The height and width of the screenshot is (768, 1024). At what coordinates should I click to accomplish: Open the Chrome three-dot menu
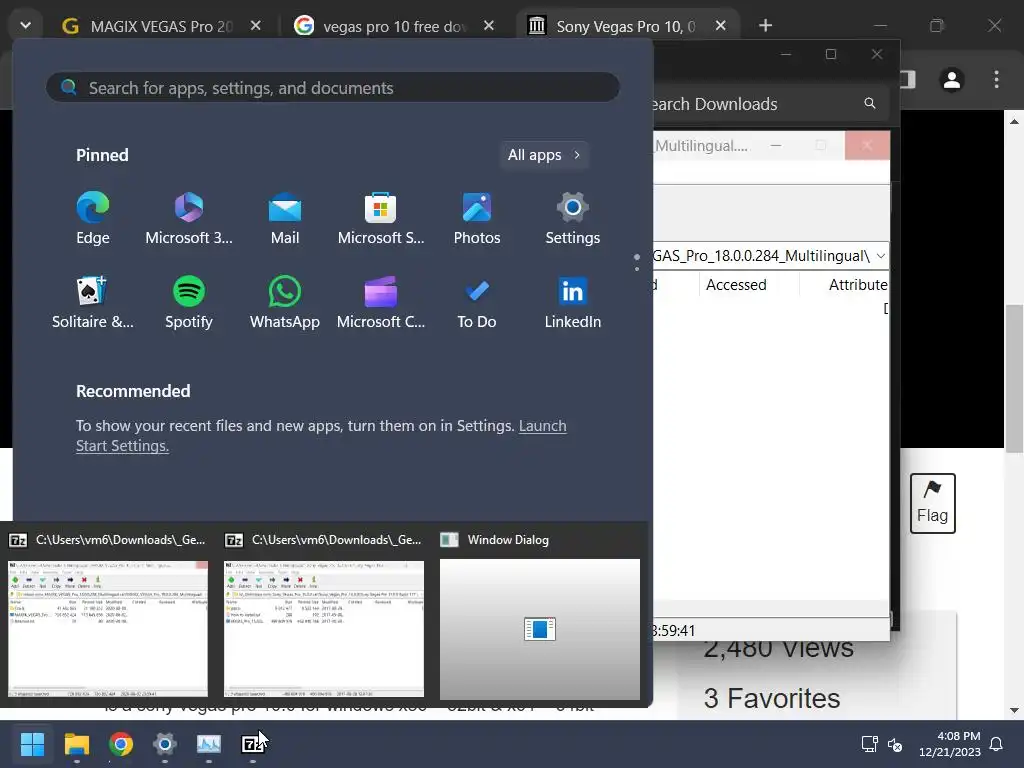point(996,80)
